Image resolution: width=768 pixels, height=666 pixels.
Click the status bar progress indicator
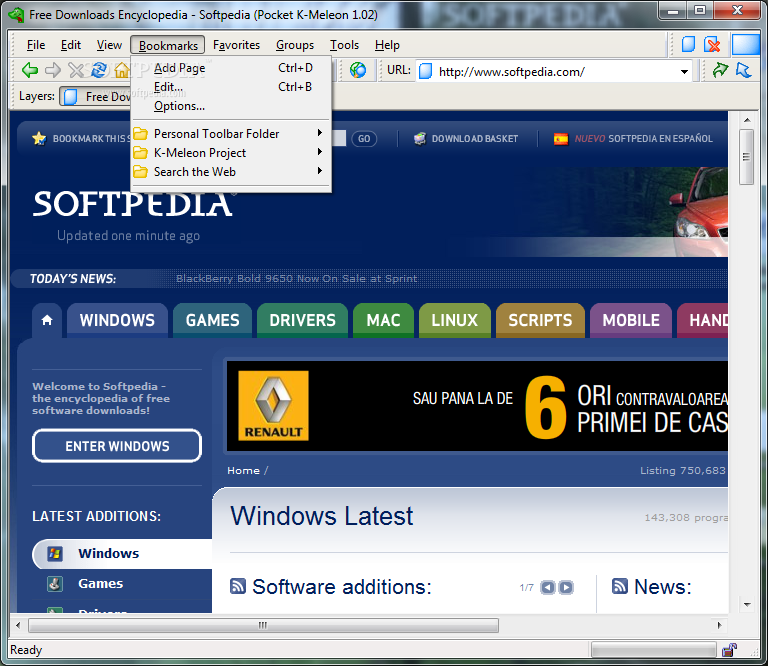pyautogui.click(x=653, y=650)
